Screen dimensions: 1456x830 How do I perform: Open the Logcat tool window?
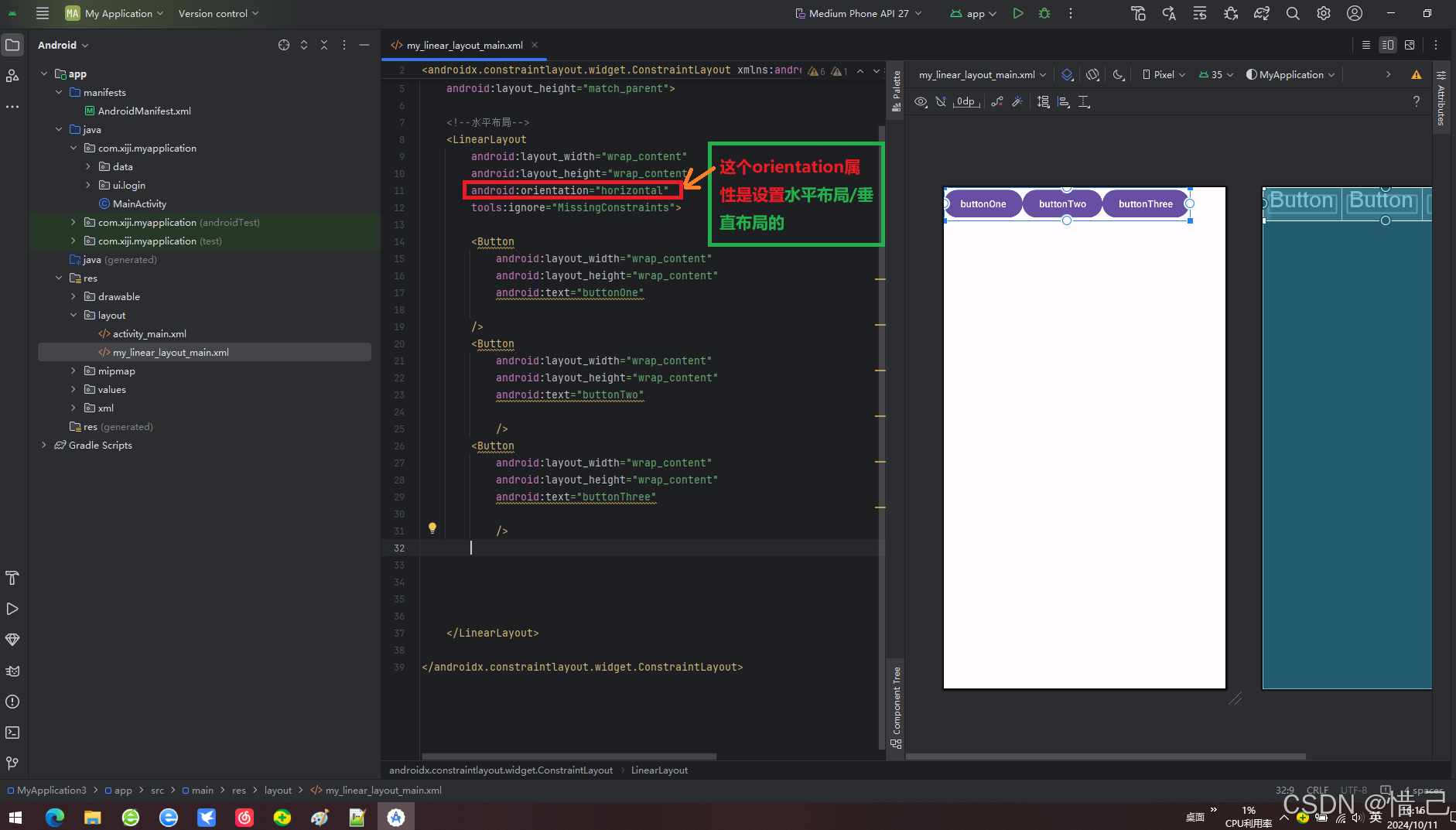[12, 671]
